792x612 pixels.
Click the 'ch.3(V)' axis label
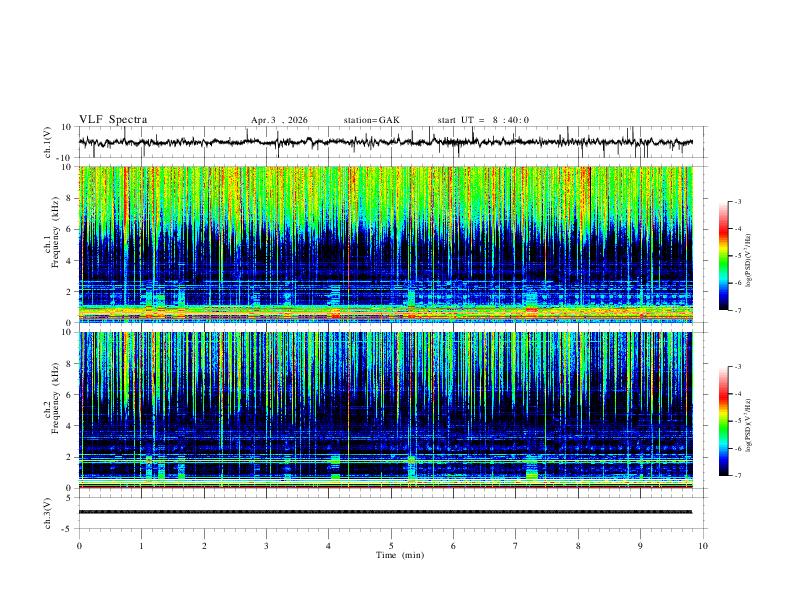48,514
